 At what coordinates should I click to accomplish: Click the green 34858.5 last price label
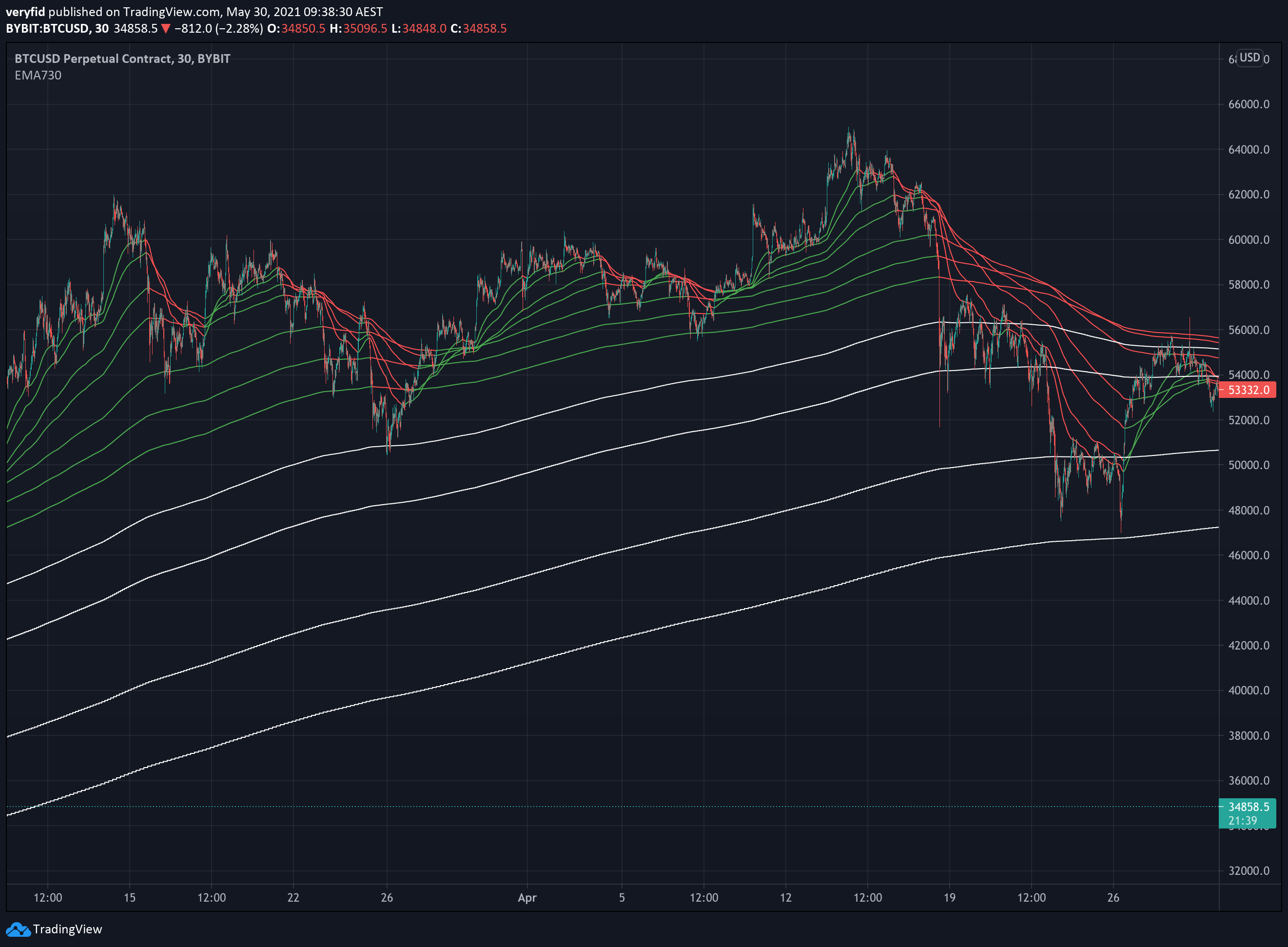click(1248, 807)
